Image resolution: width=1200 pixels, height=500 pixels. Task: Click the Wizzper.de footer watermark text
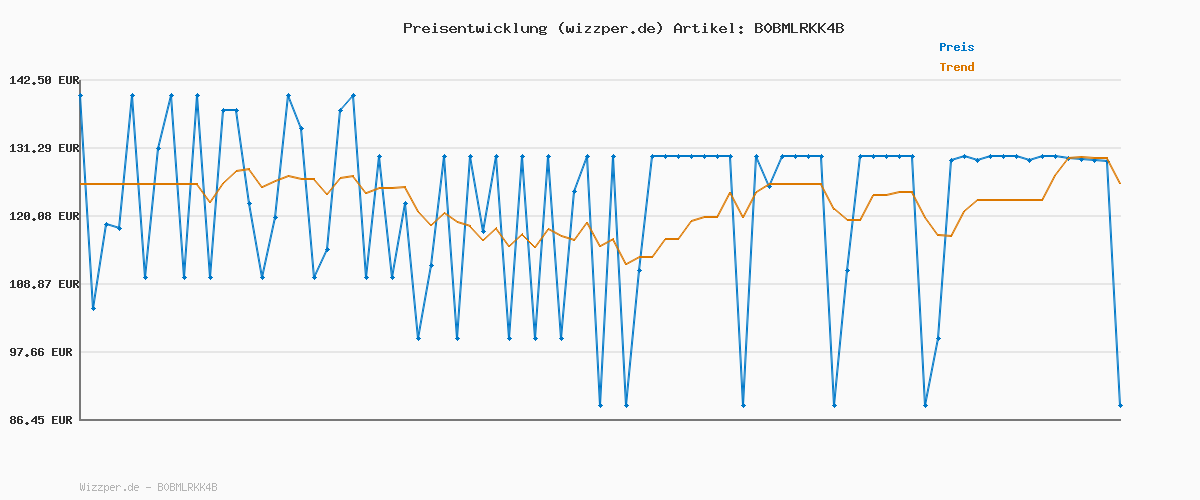click(x=109, y=487)
